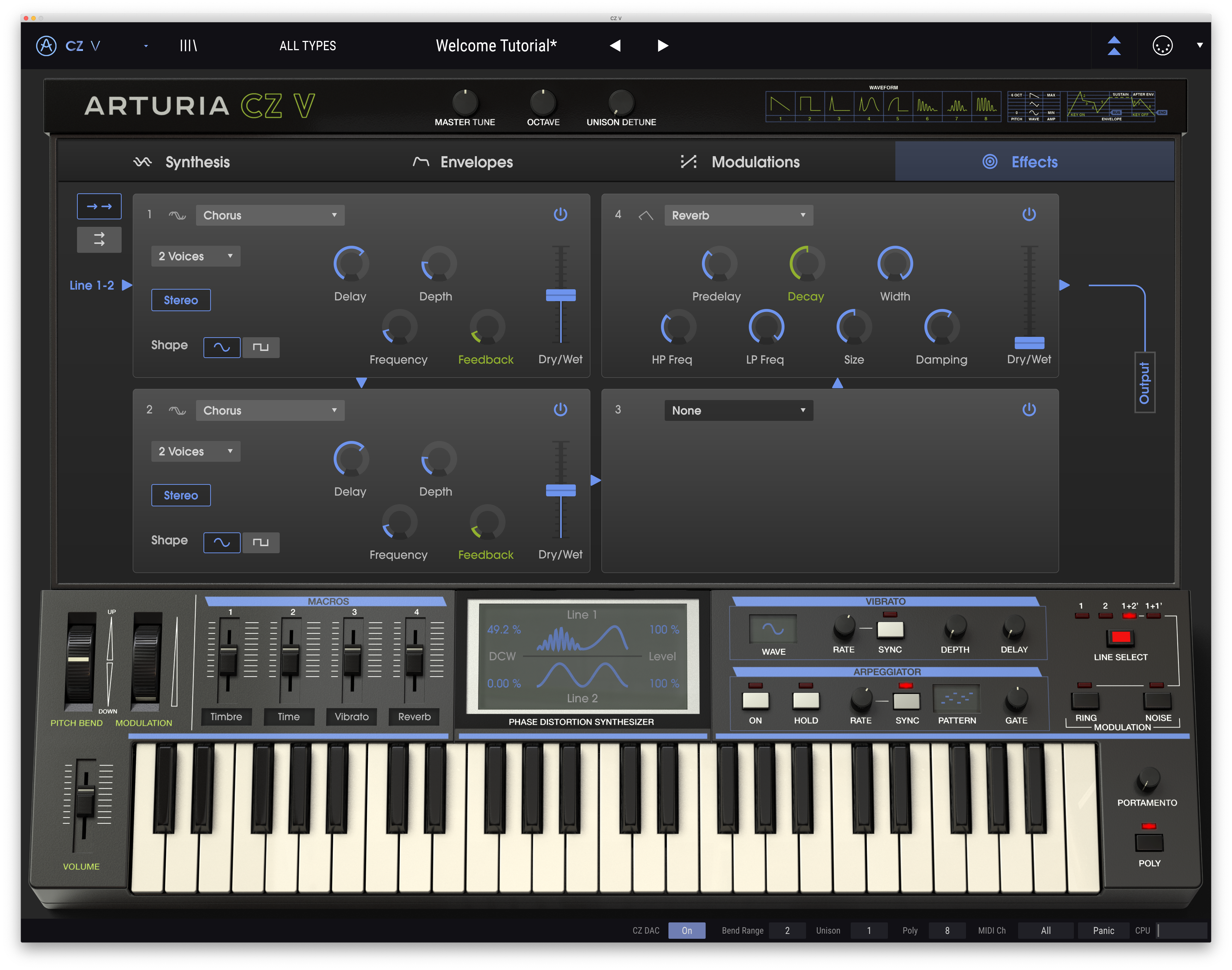The width and height of the screenshot is (1232, 970).
Task: Select parallel effects routing icon
Action: (x=99, y=240)
